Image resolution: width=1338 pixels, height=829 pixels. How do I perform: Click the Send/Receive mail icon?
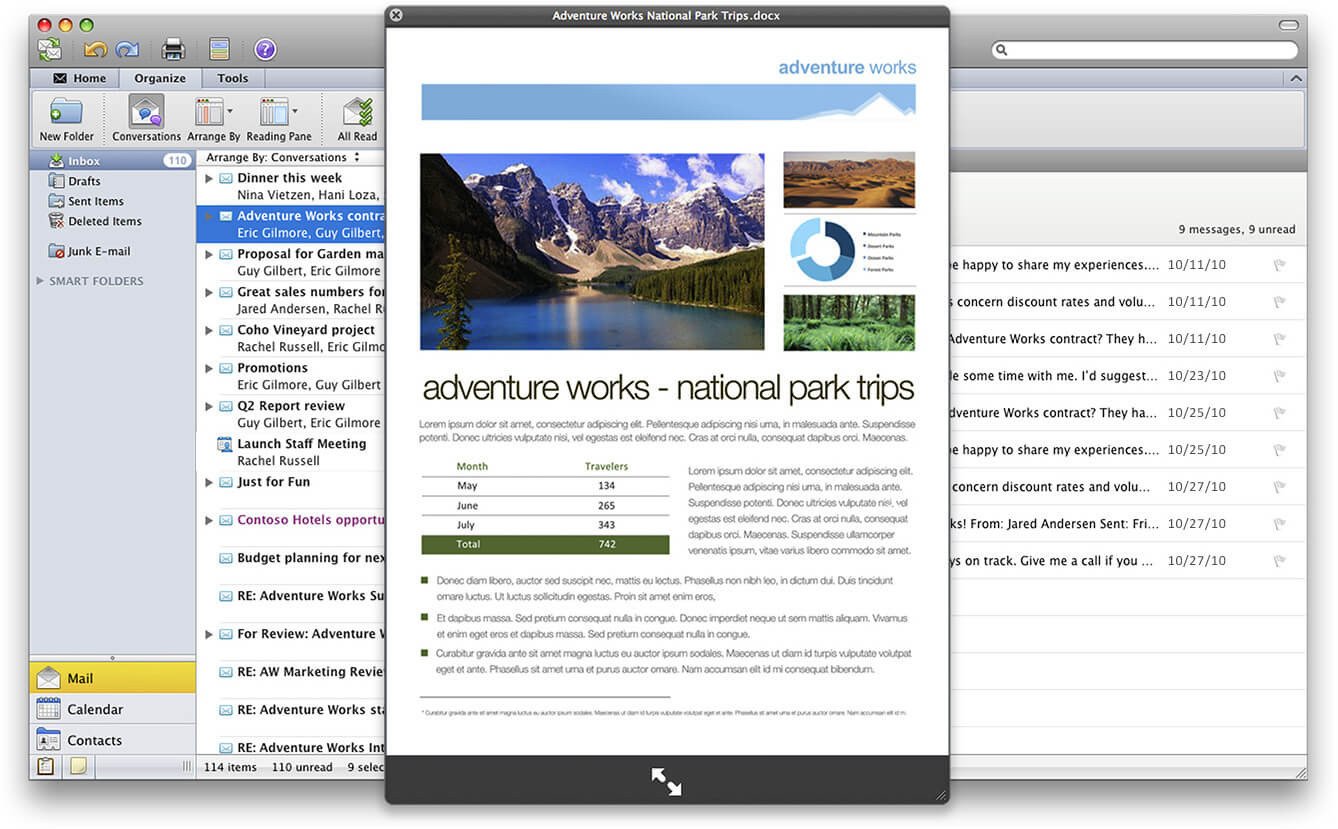[48, 48]
